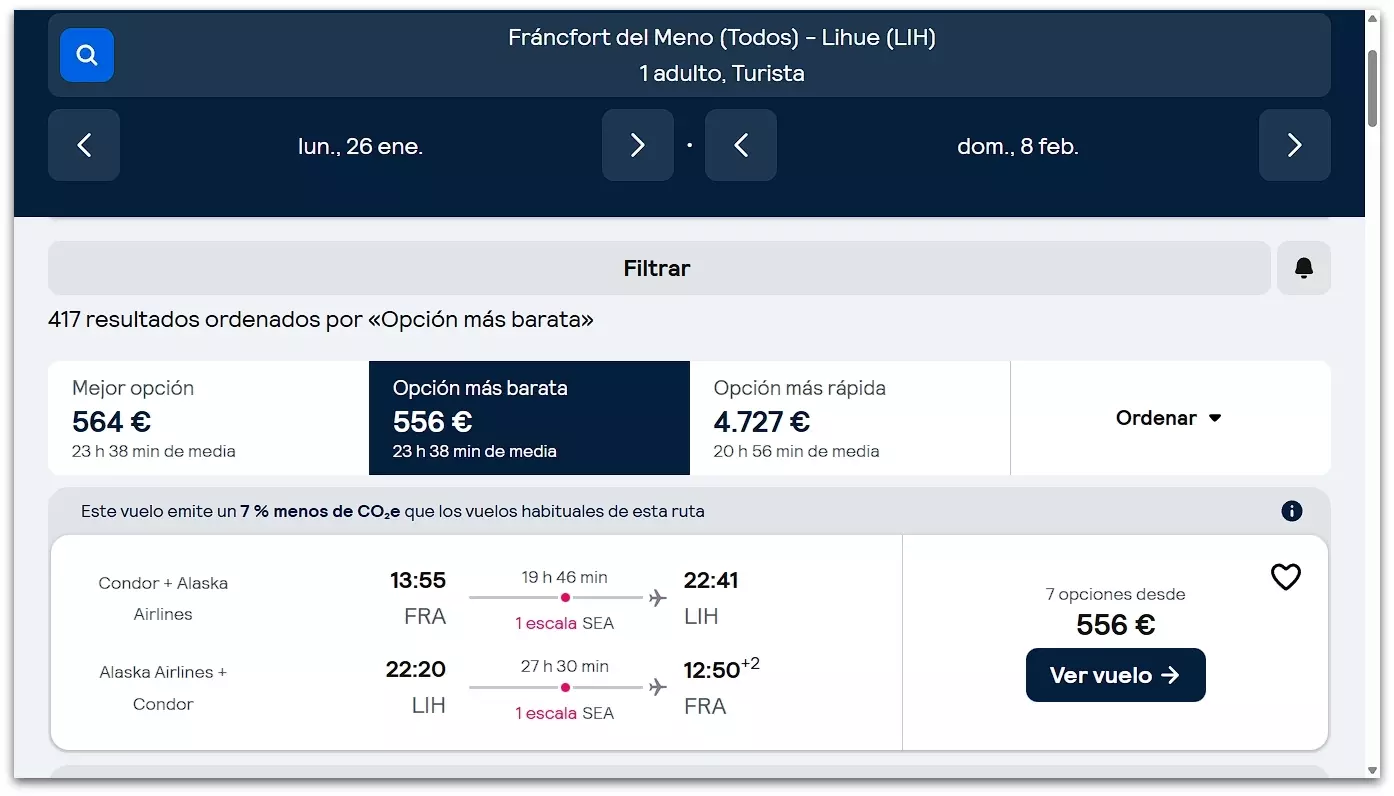Screen dimensions: 1394x796
Task: Go to previous departure date
Action: coord(84,146)
